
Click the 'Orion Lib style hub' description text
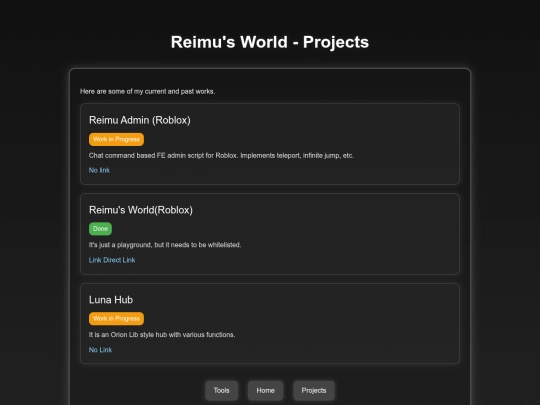[162, 335]
